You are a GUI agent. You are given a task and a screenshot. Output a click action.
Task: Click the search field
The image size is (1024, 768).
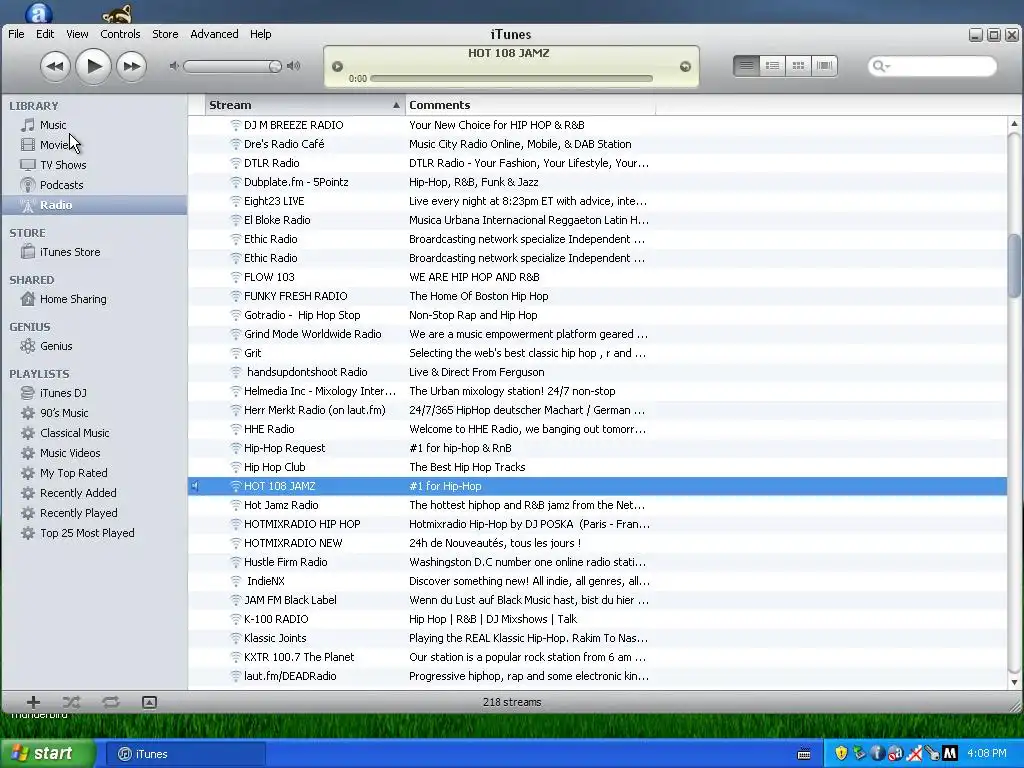point(933,65)
